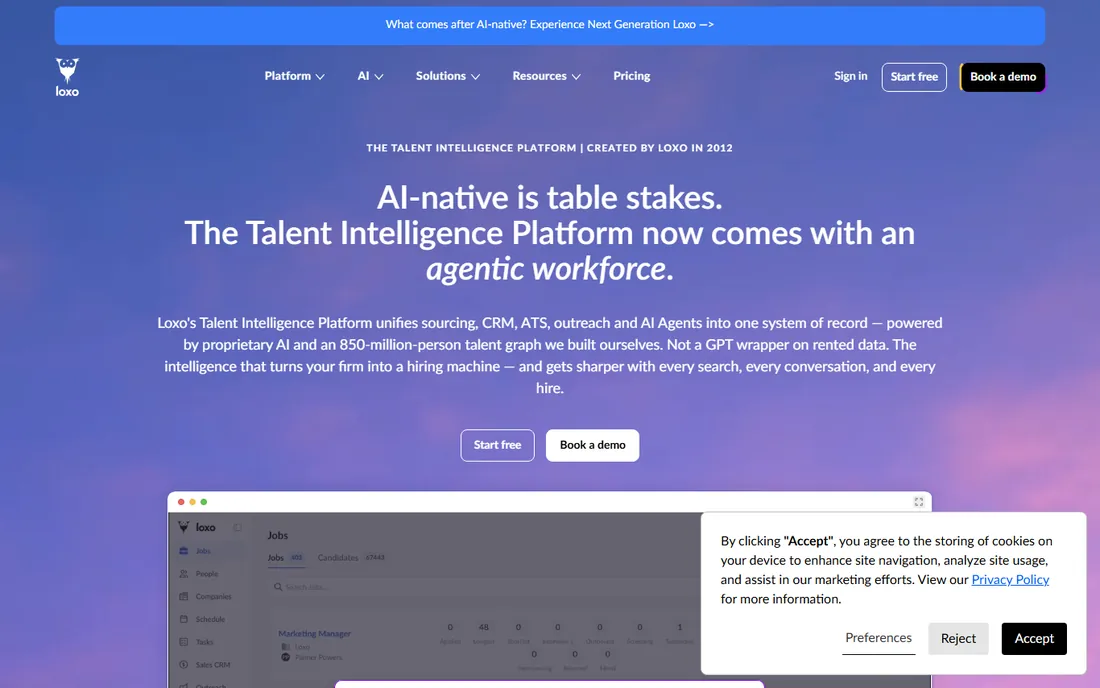Accept cookies
Viewport: 1100px width, 688px height.
click(1033, 638)
